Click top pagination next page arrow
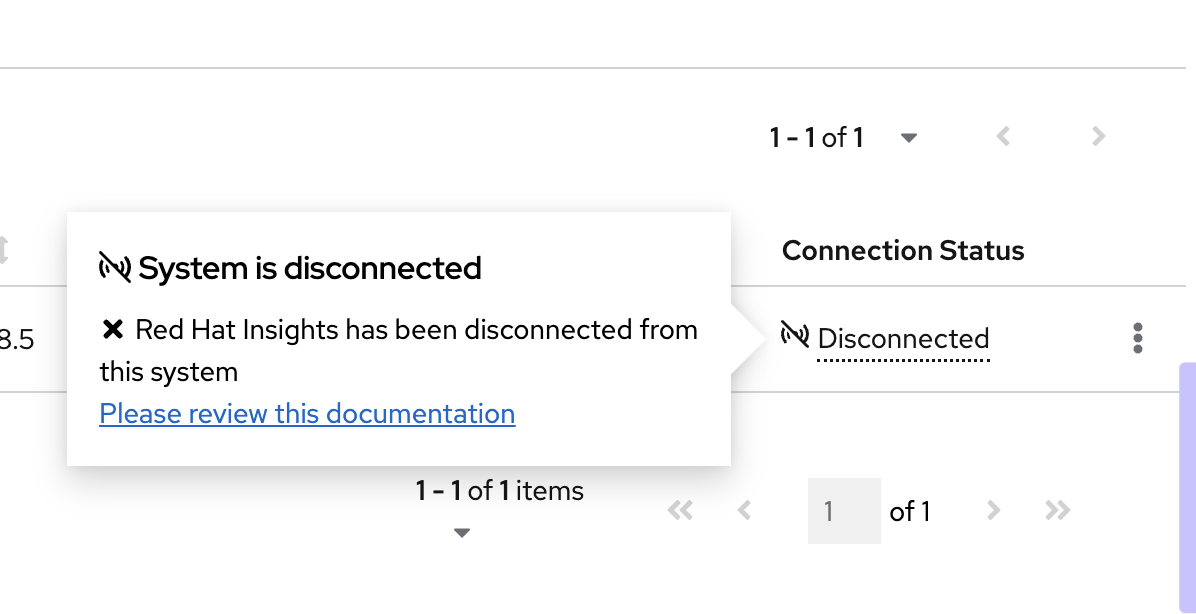Screen dimensions: 1196x614 coord(1098,136)
